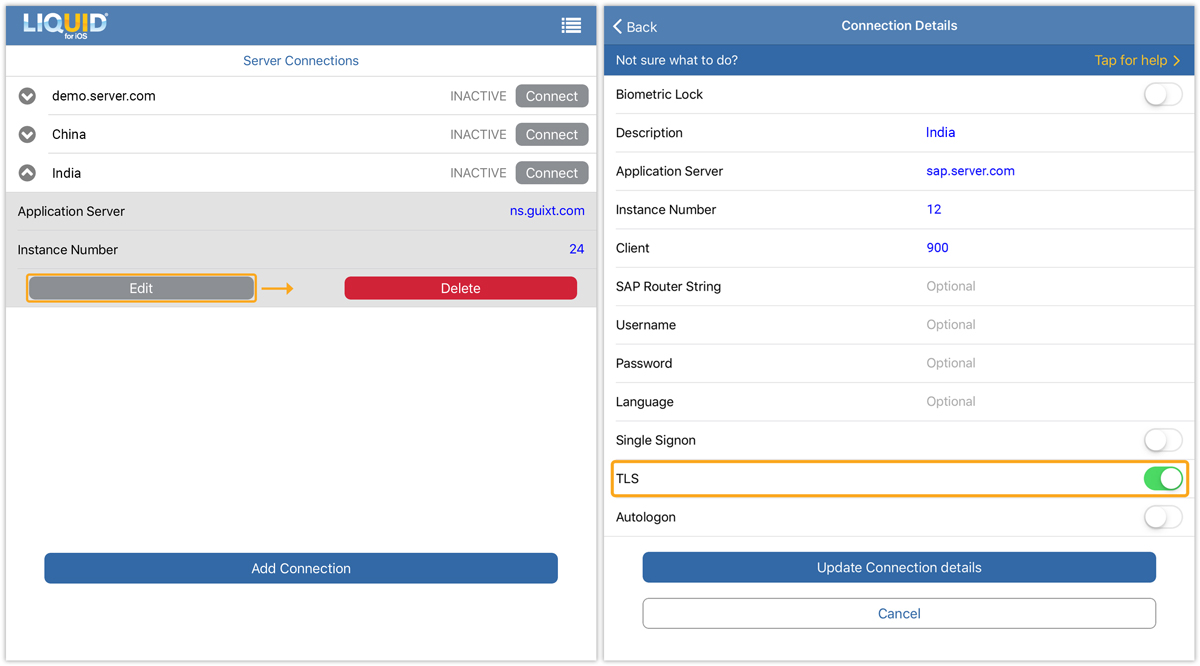Open Tap for help link

(x=1137, y=60)
